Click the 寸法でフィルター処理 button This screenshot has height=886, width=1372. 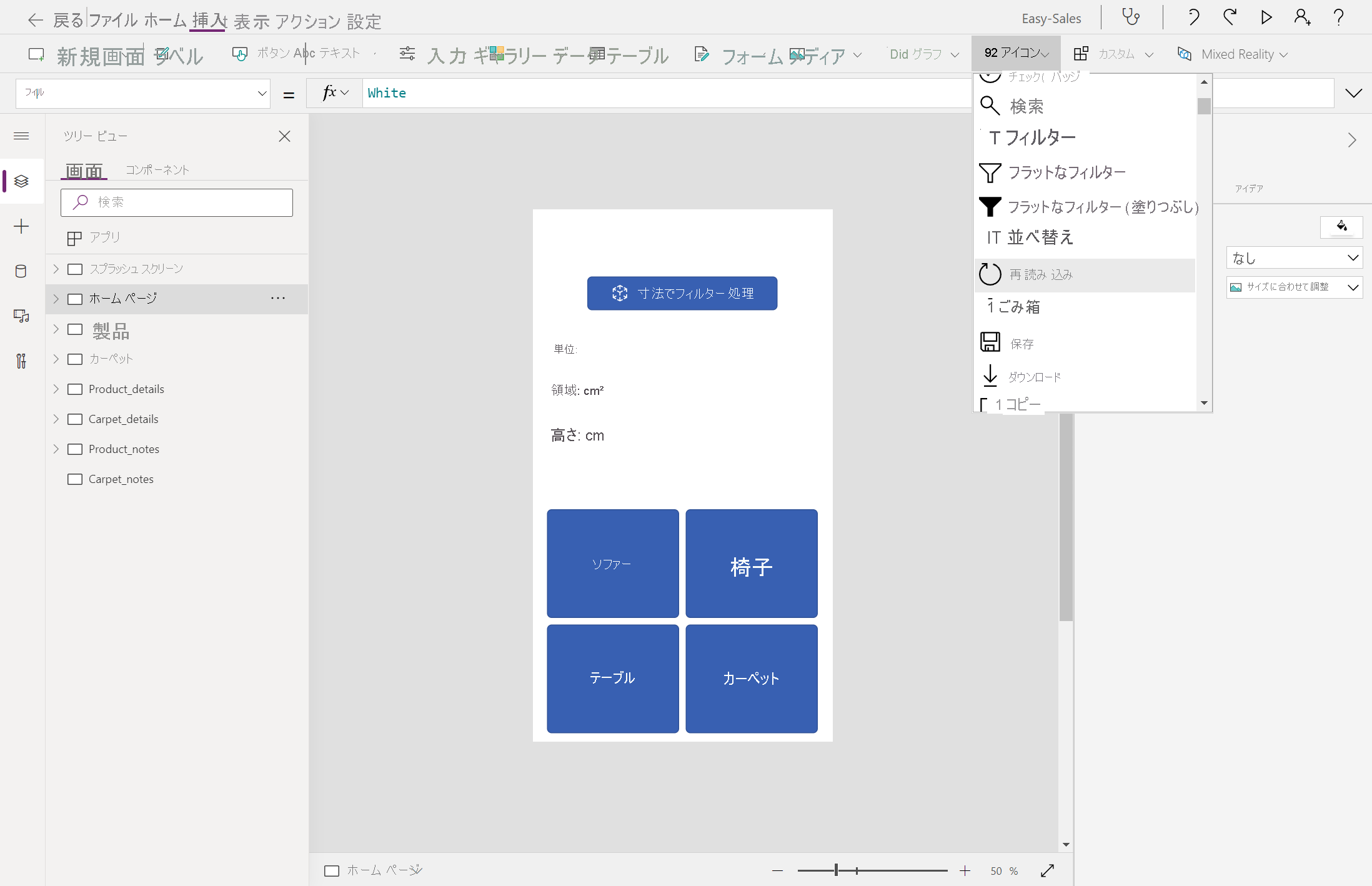(x=682, y=293)
